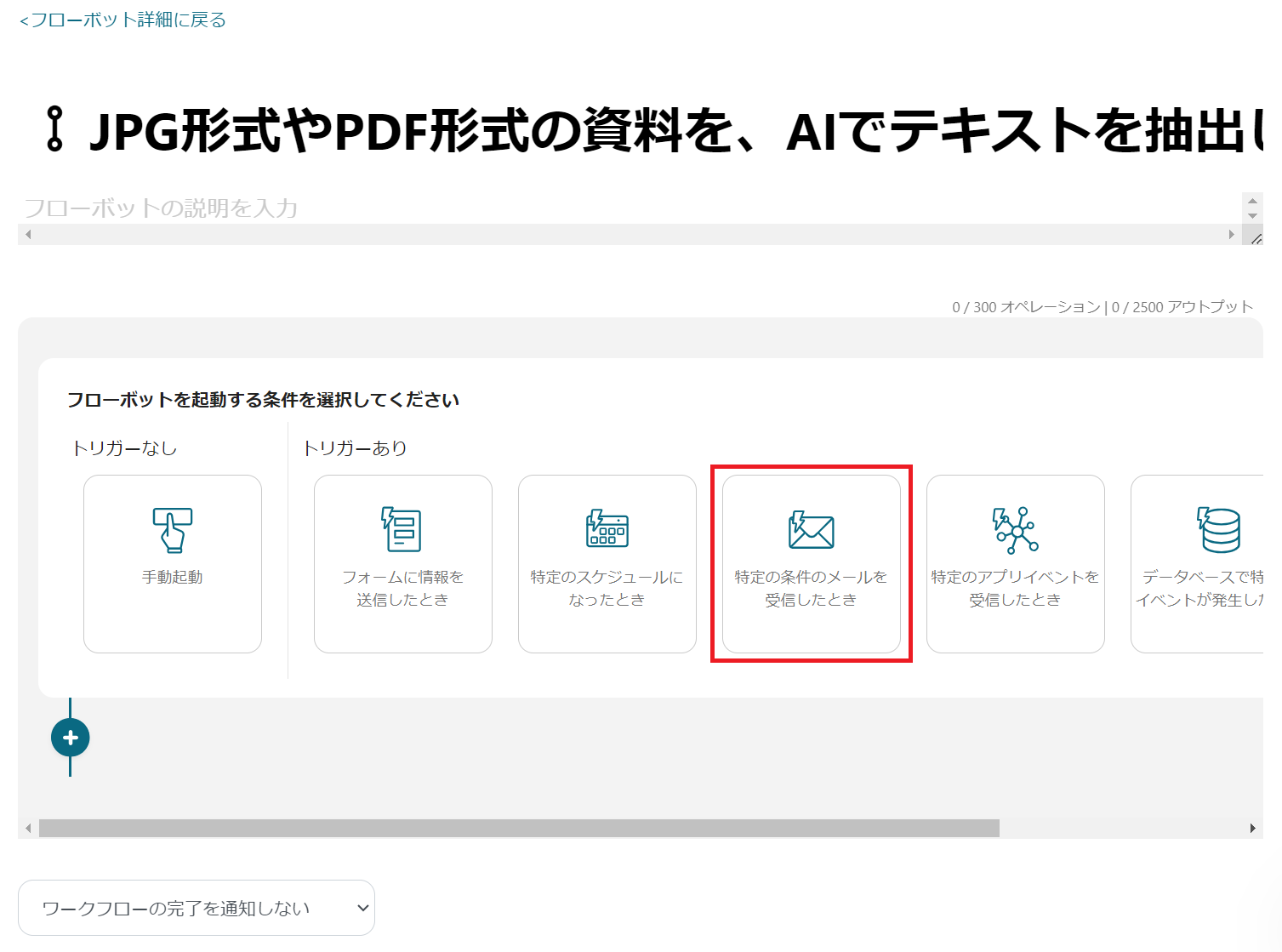
Task: Go back to flowbot details link
Action: 123,20
